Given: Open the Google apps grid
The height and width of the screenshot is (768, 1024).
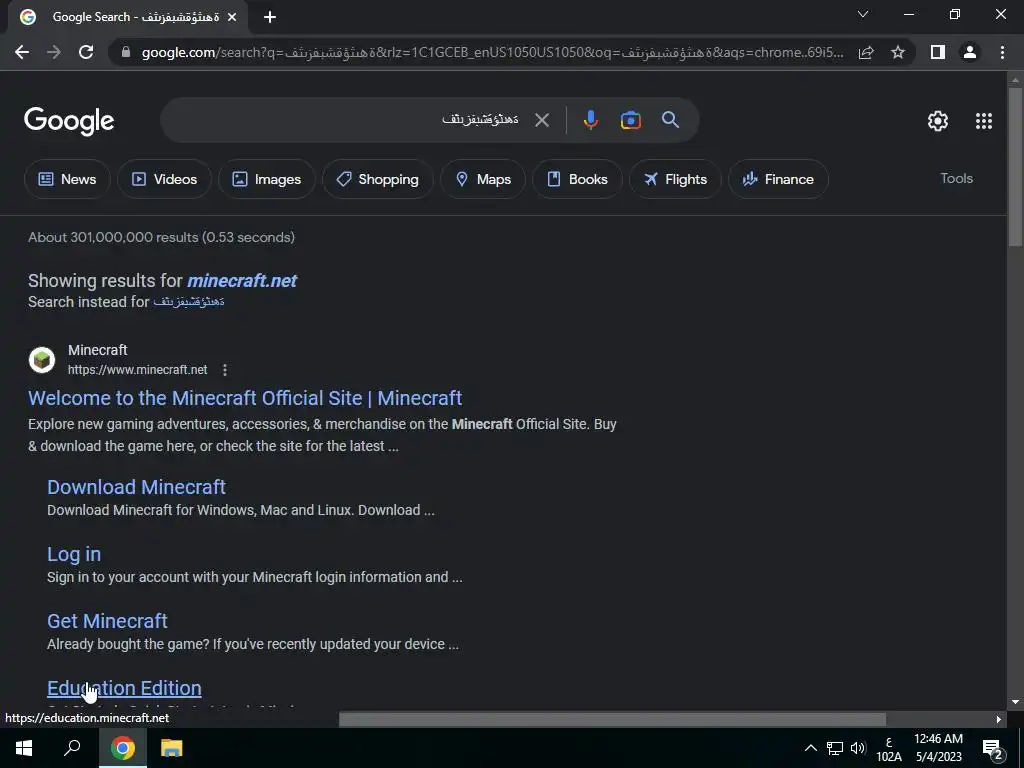Looking at the screenshot, I should [x=984, y=121].
